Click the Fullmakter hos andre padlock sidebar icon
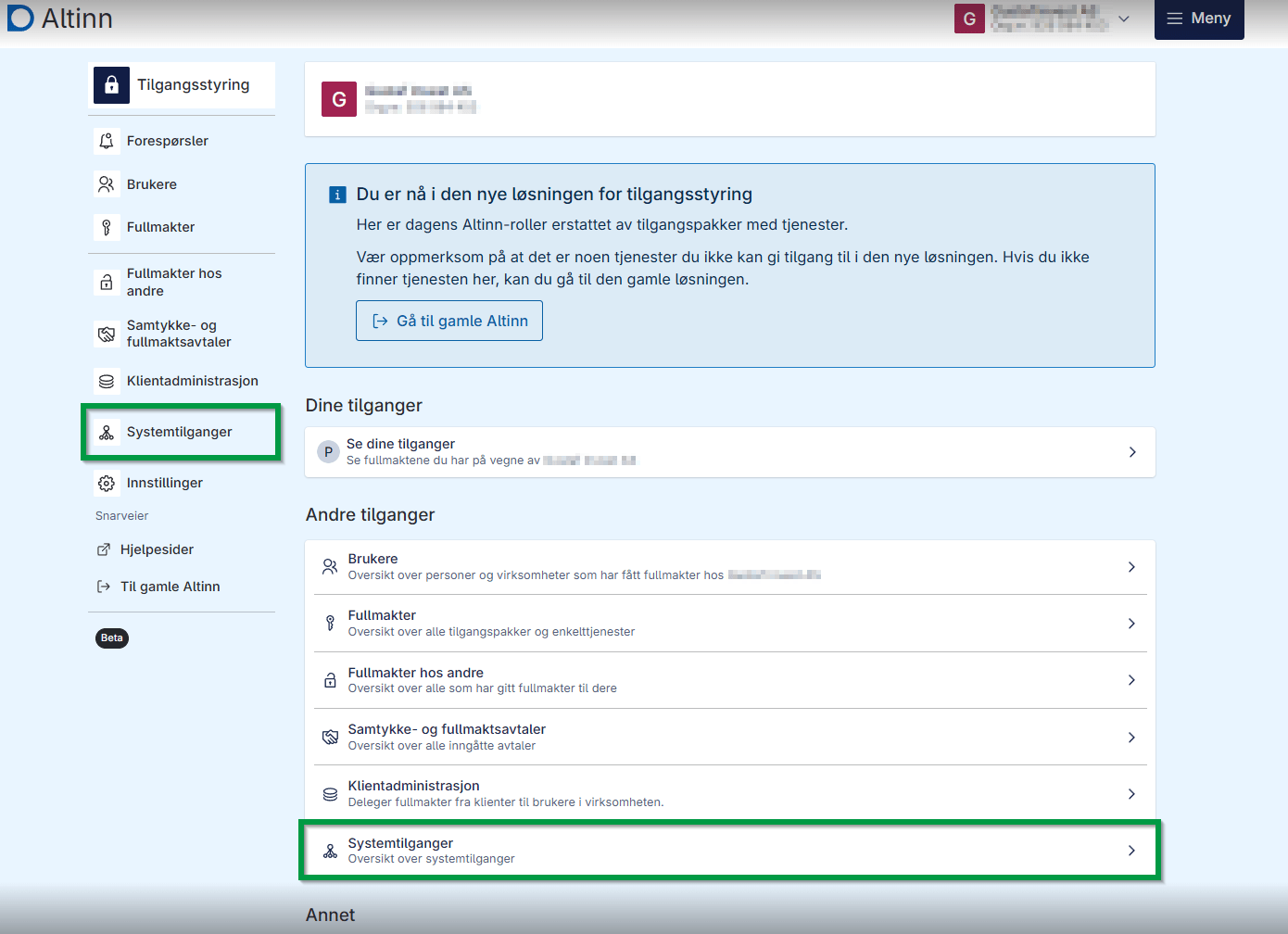Viewport: 1288px width, 934px height. point(107,282)
